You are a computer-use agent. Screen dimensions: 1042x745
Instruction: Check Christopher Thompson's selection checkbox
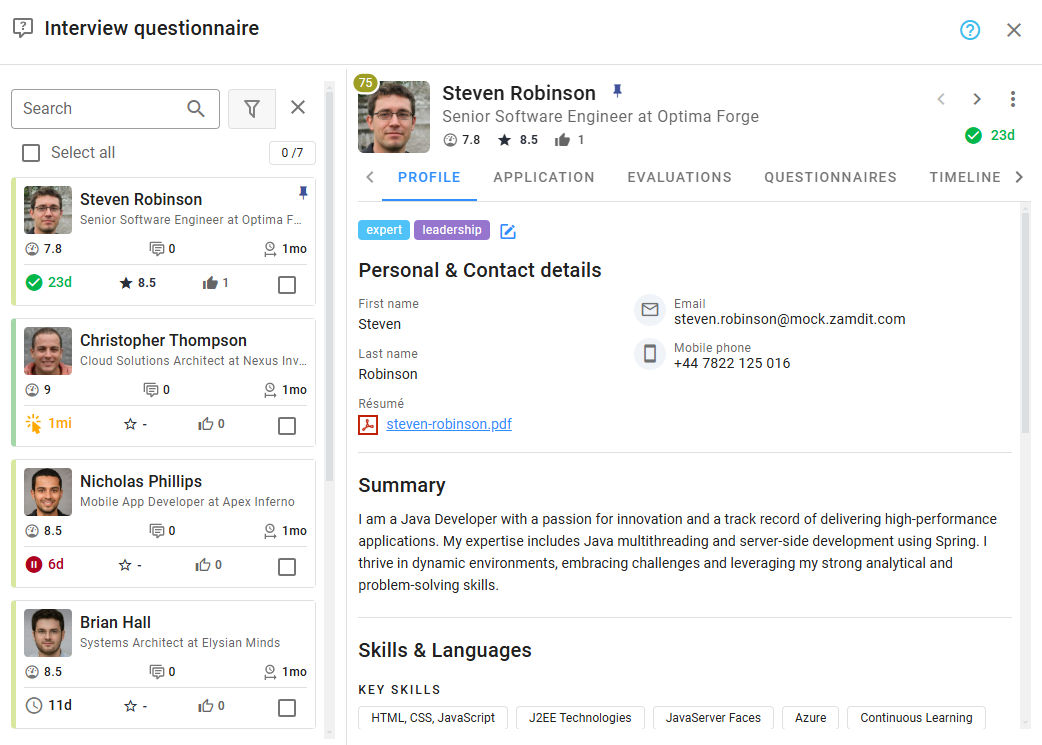287,426
